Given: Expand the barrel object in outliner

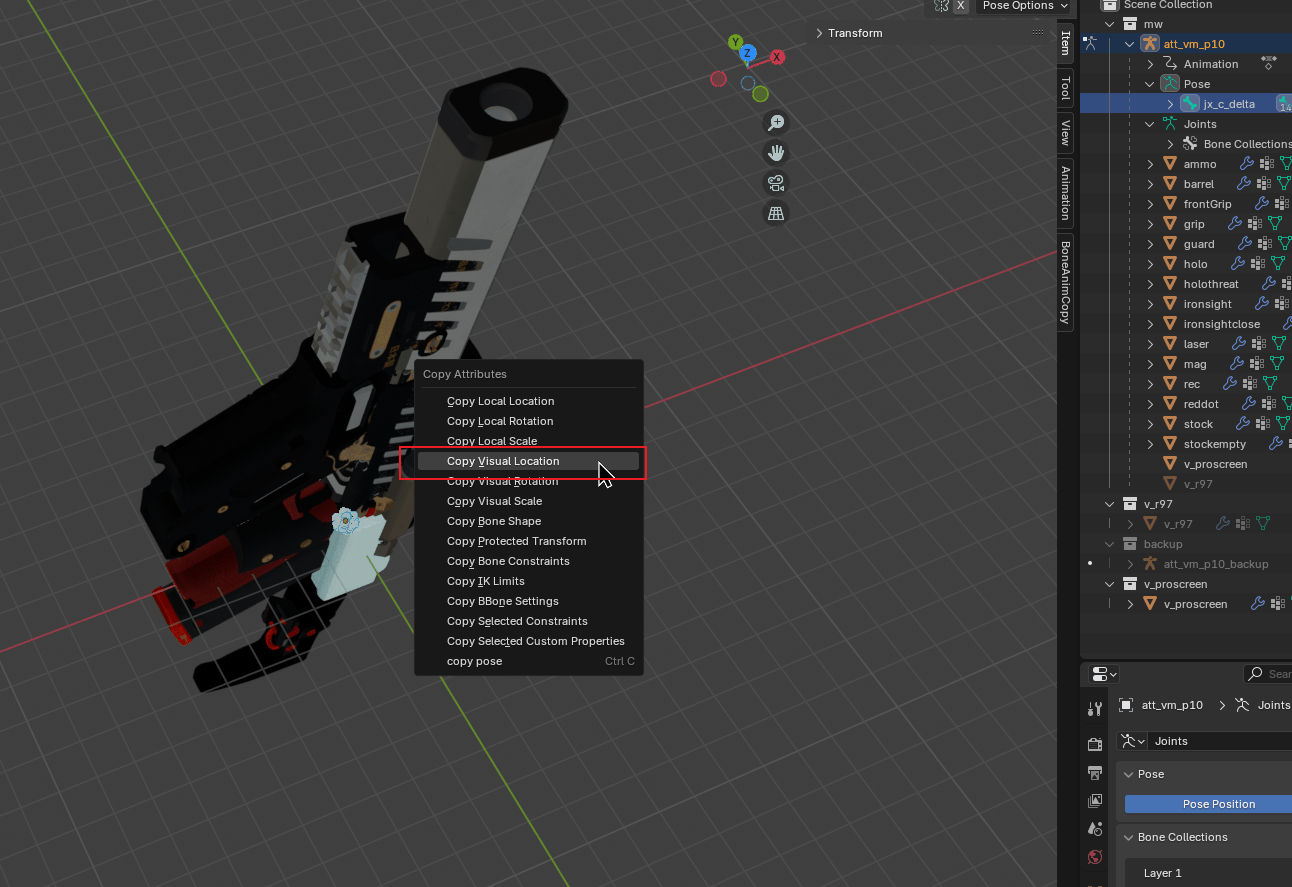Looking at the screenshot, I should (x=1150, y=184).
